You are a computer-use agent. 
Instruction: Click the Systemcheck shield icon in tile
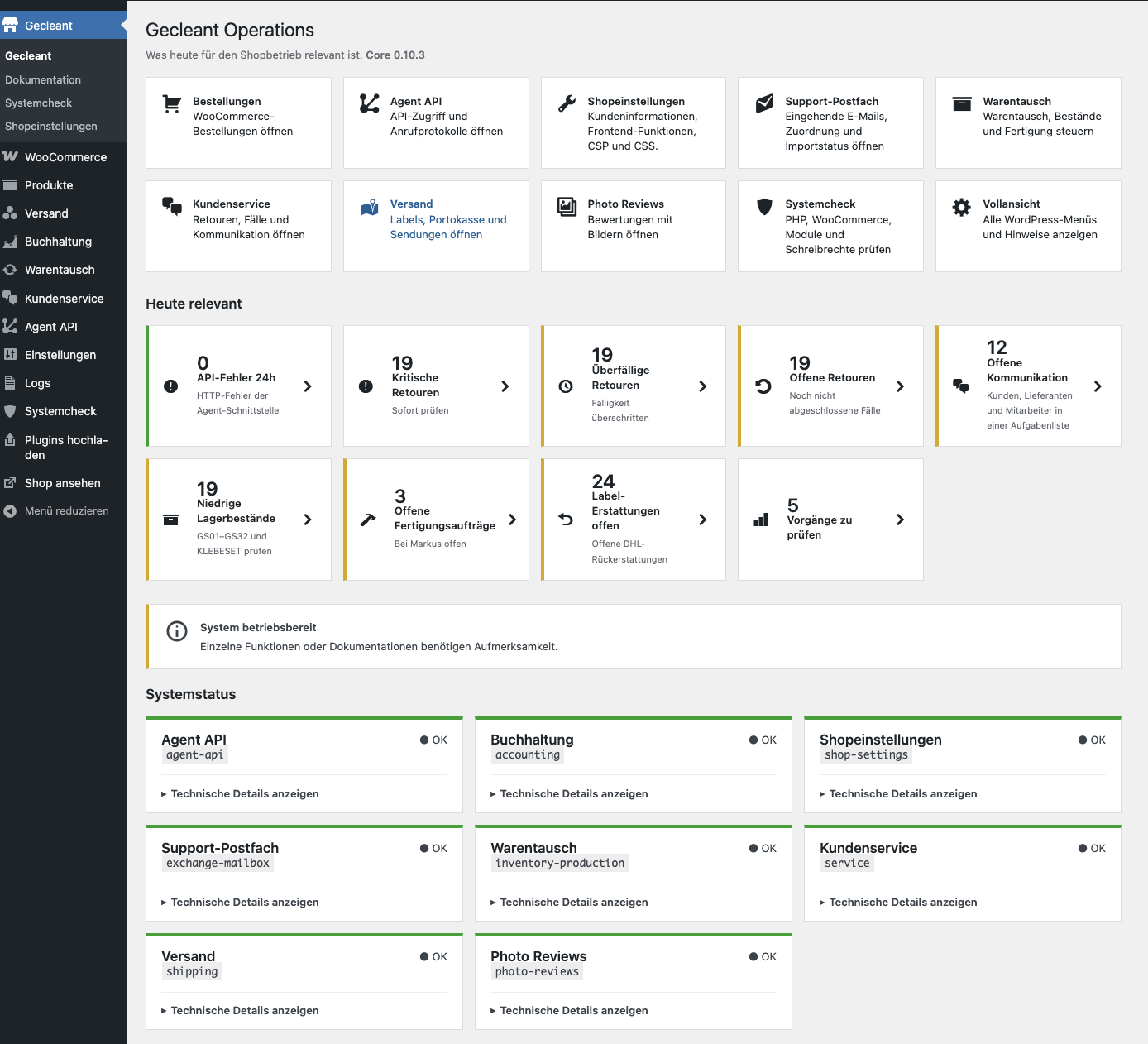point(765,207)
